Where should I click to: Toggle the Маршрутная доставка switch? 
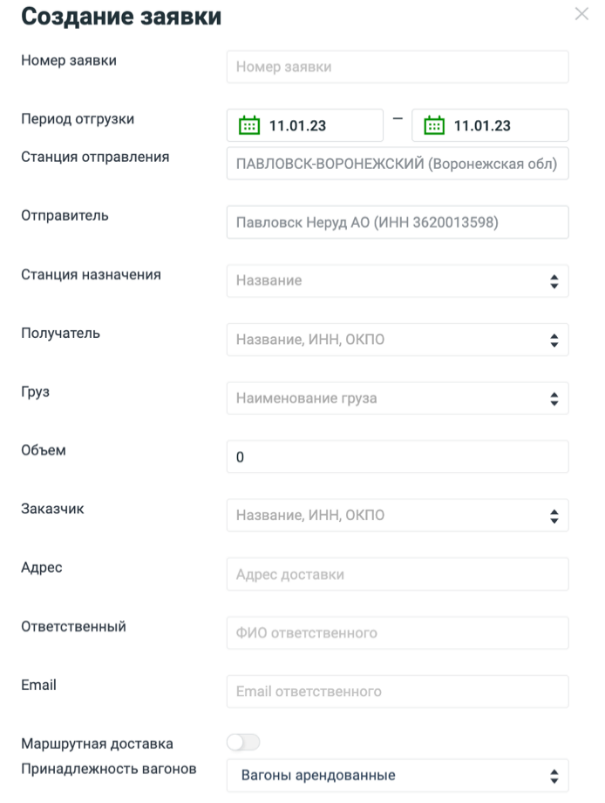pos(243,742)
